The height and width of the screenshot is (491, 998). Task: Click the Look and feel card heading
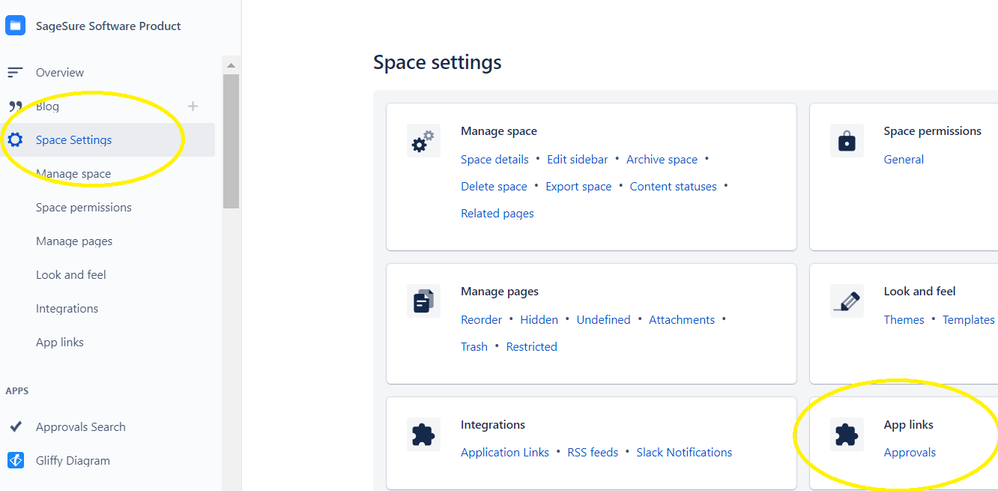pyautogui.click(x=920, y=292)
